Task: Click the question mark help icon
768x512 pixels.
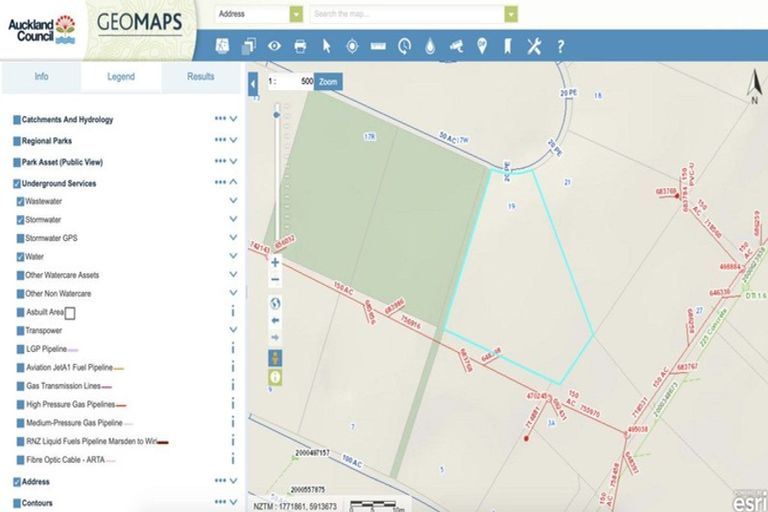Action: pyautogui.click(x=560, y=46)
